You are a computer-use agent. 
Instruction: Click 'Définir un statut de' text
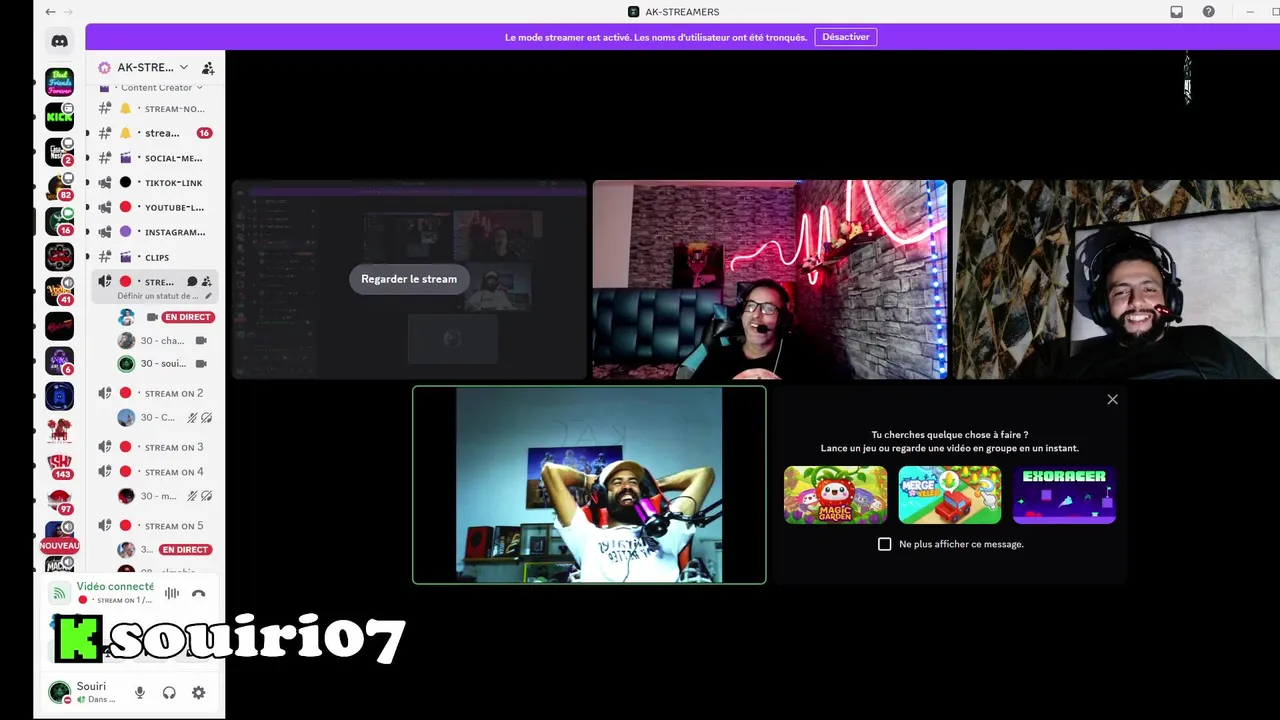158,296
